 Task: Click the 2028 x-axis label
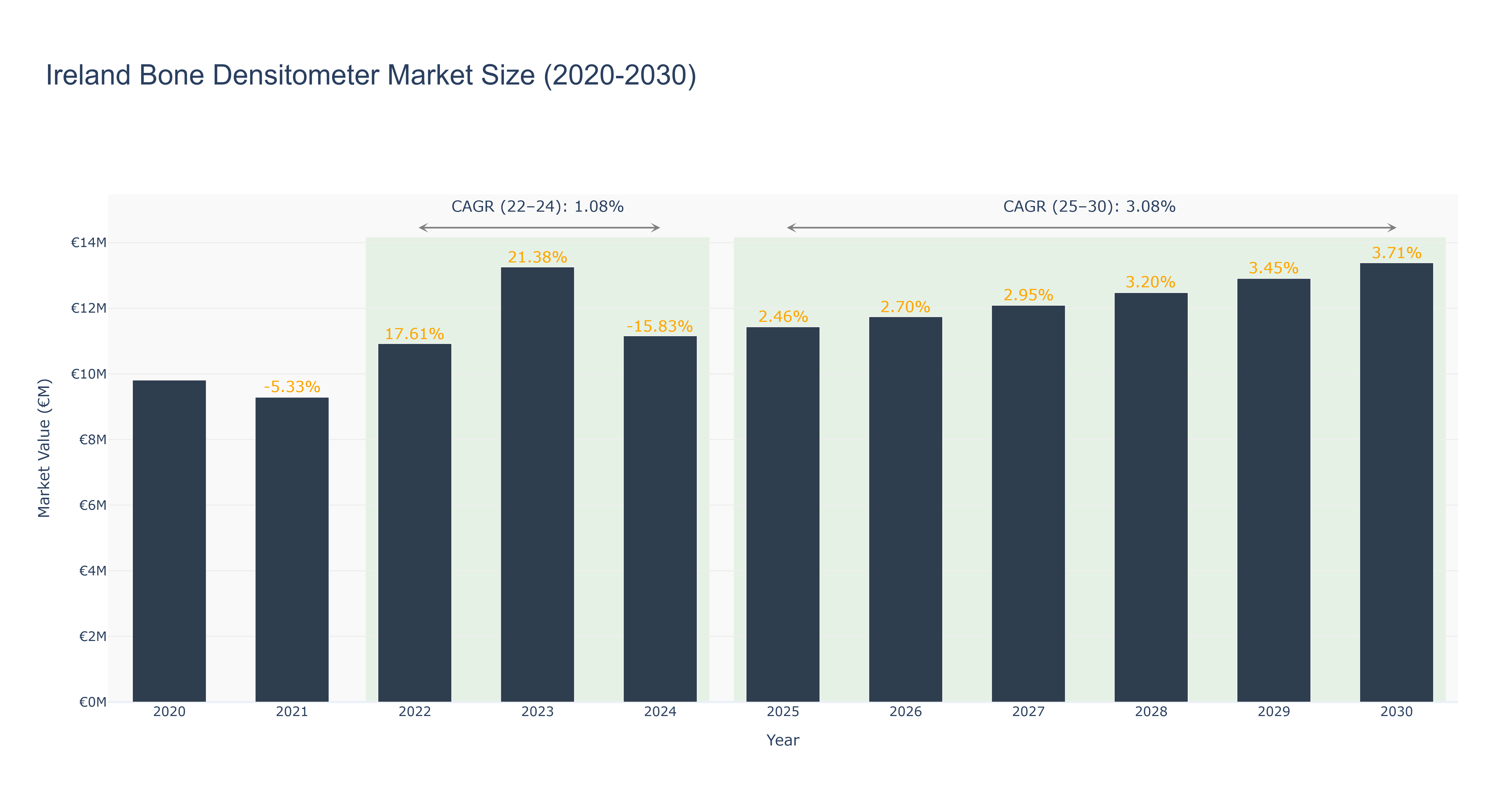(x=1150, y=712)
